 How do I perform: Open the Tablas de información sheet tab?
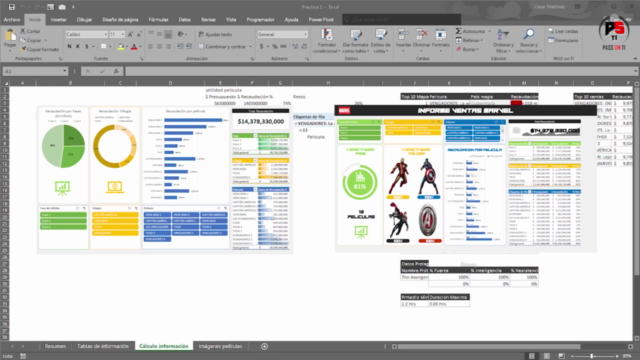pyautogui.click(x=103, y=347)
